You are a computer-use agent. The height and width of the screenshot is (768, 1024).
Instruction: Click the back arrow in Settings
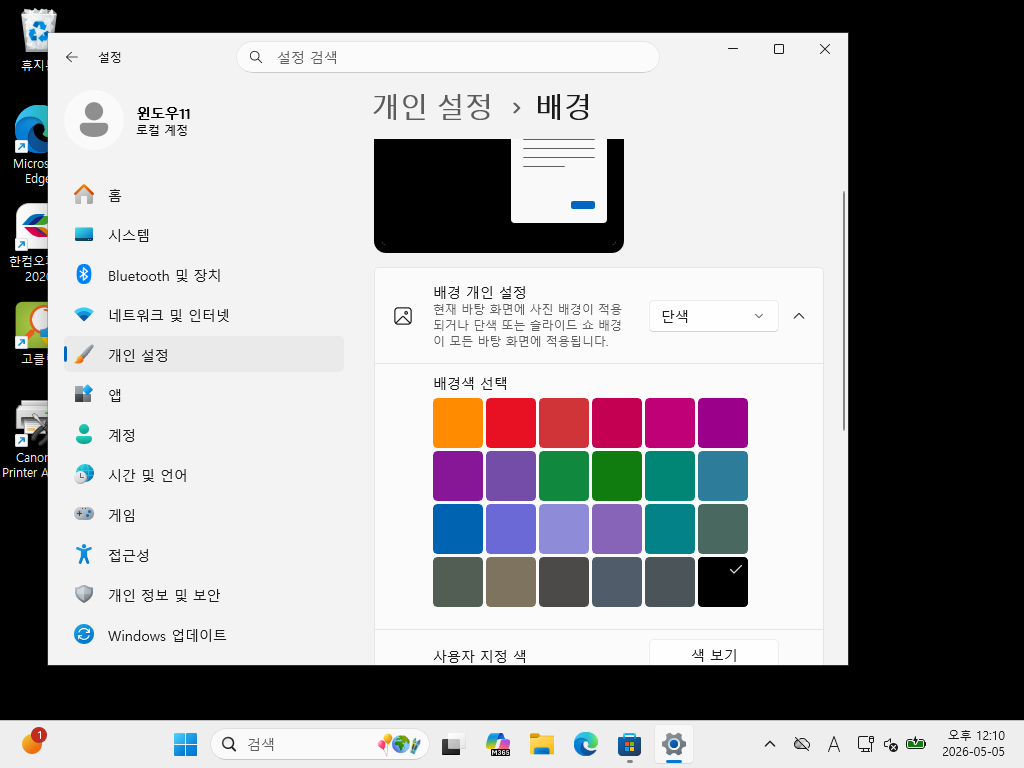click(x=72, y=57)
